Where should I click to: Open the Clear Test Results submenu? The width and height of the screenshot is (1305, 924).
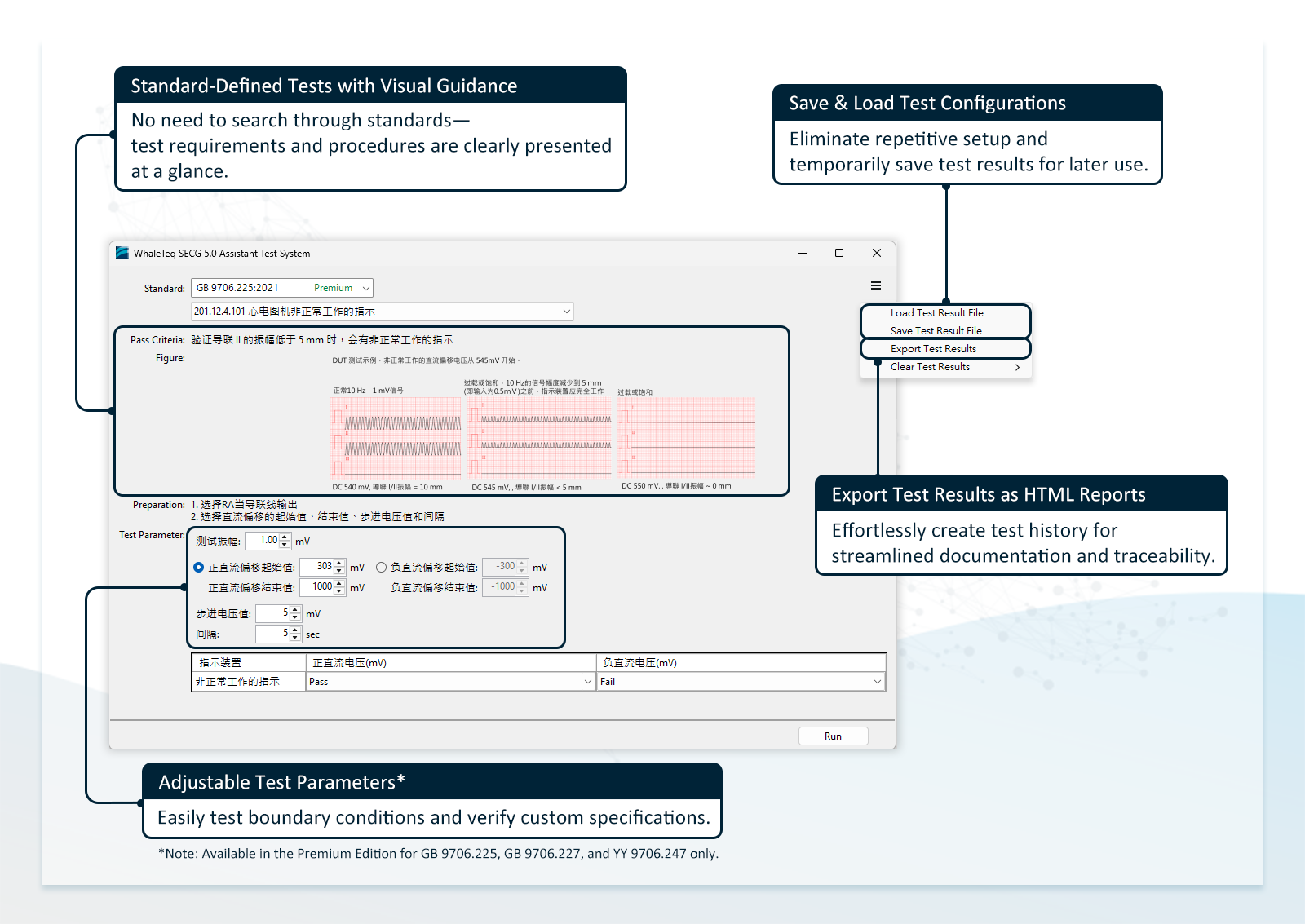point(946,367)
